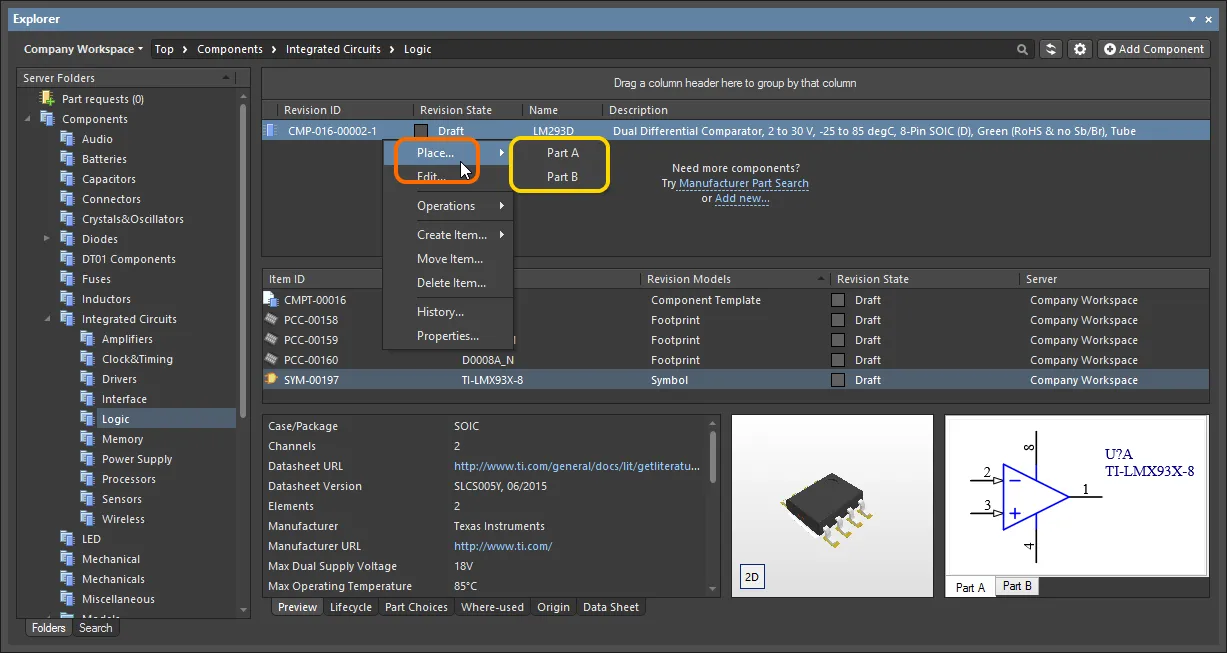The image size is (1227, 653).
Task: Click the CMPT-00016 template icon
Action: tap(271, 300)
